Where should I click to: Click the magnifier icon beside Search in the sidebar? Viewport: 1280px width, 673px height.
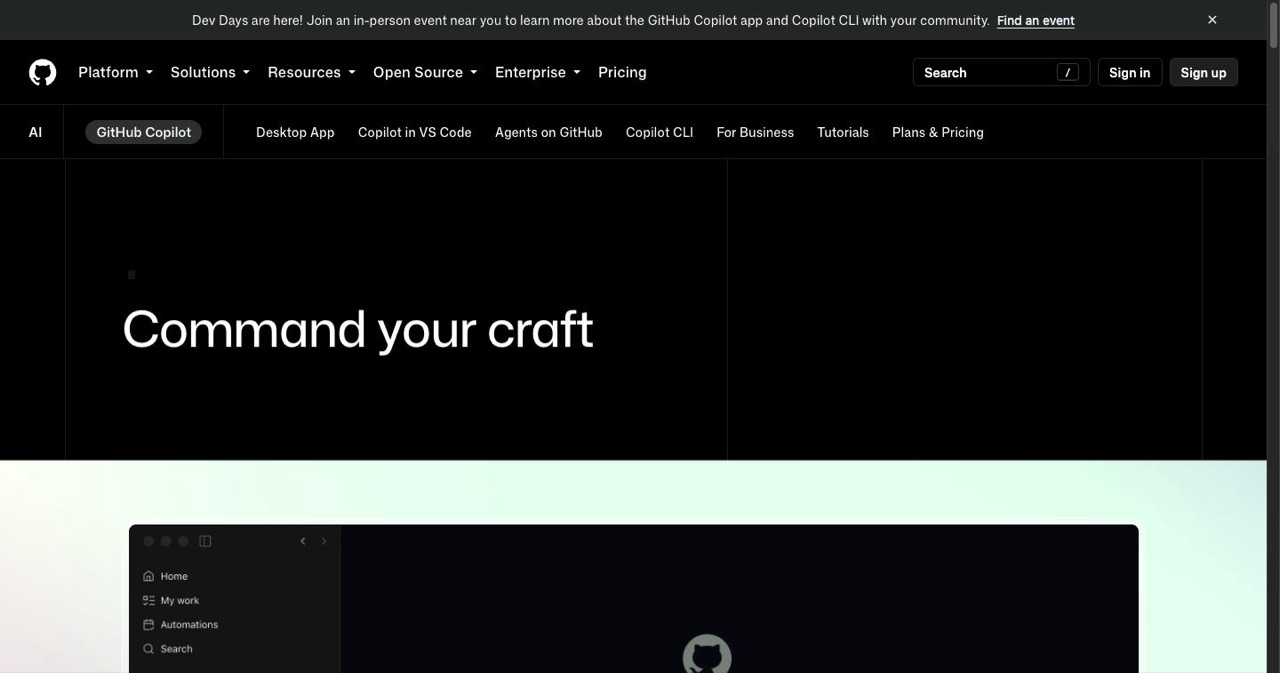pyautogui.click(x=149, y=649)
